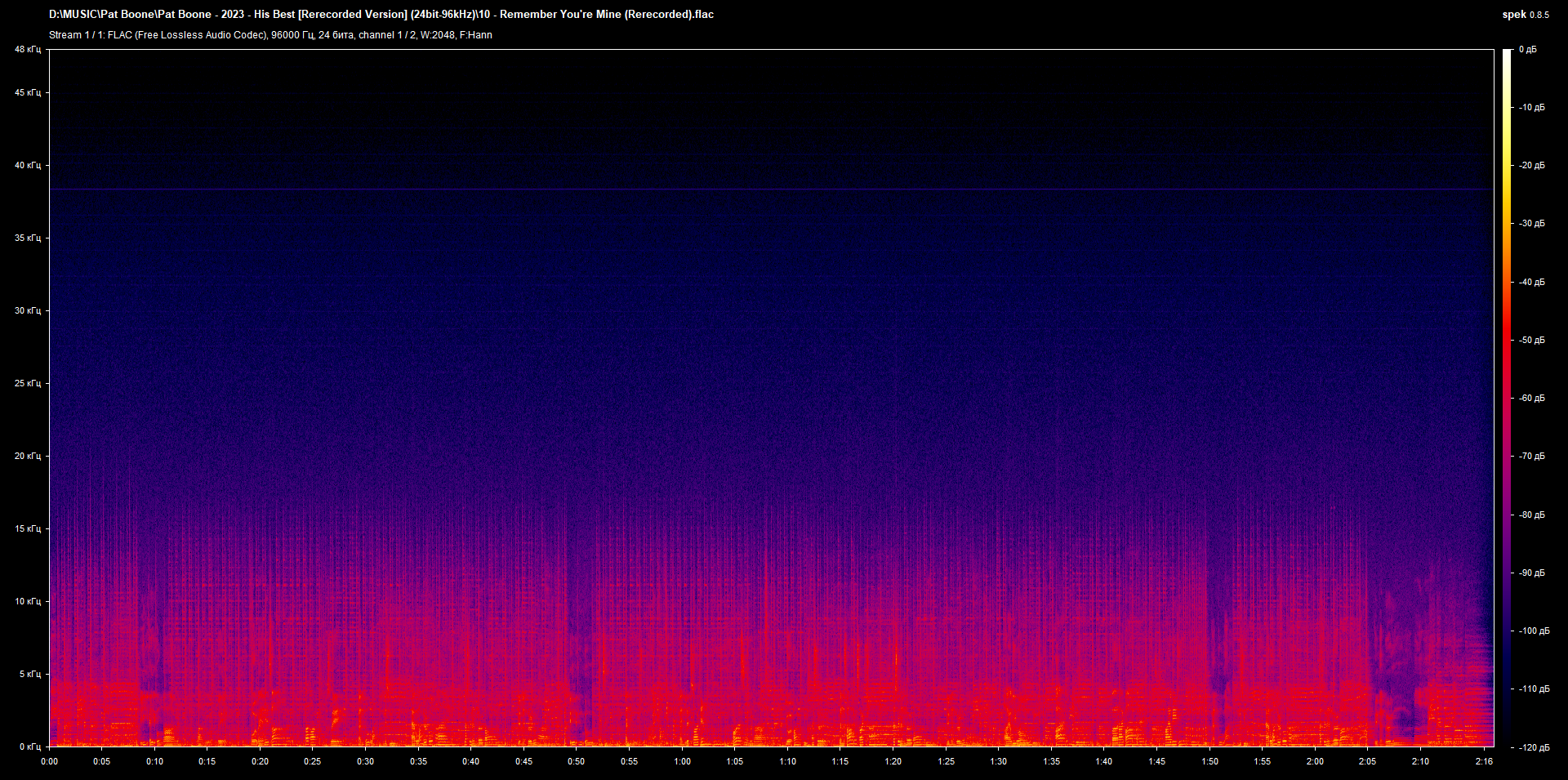1568x780 pixels.
Task: Select the 2:16 end time label
Action: click(x=1484, y=761)
